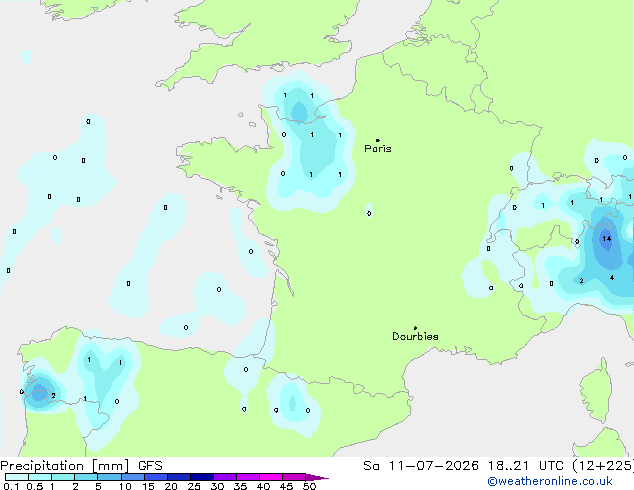634x490 pixels.
Task: Pick the legend swatch between 0.1 and 0.5
Action: click(17, 477)
